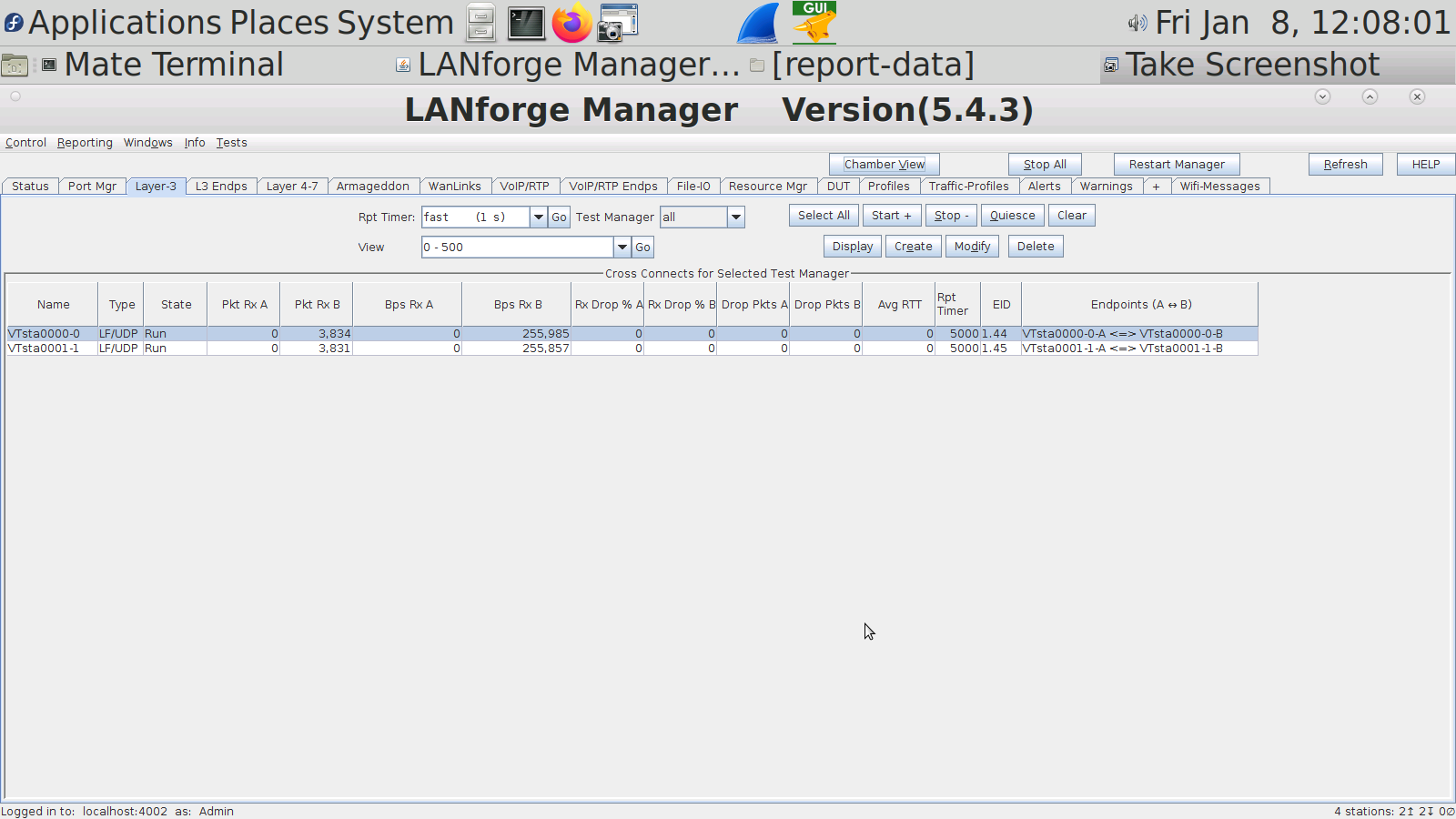Open the File-IO tab
The width and height of the screenshot is (1456, 819).
click(x=693, y=187)
